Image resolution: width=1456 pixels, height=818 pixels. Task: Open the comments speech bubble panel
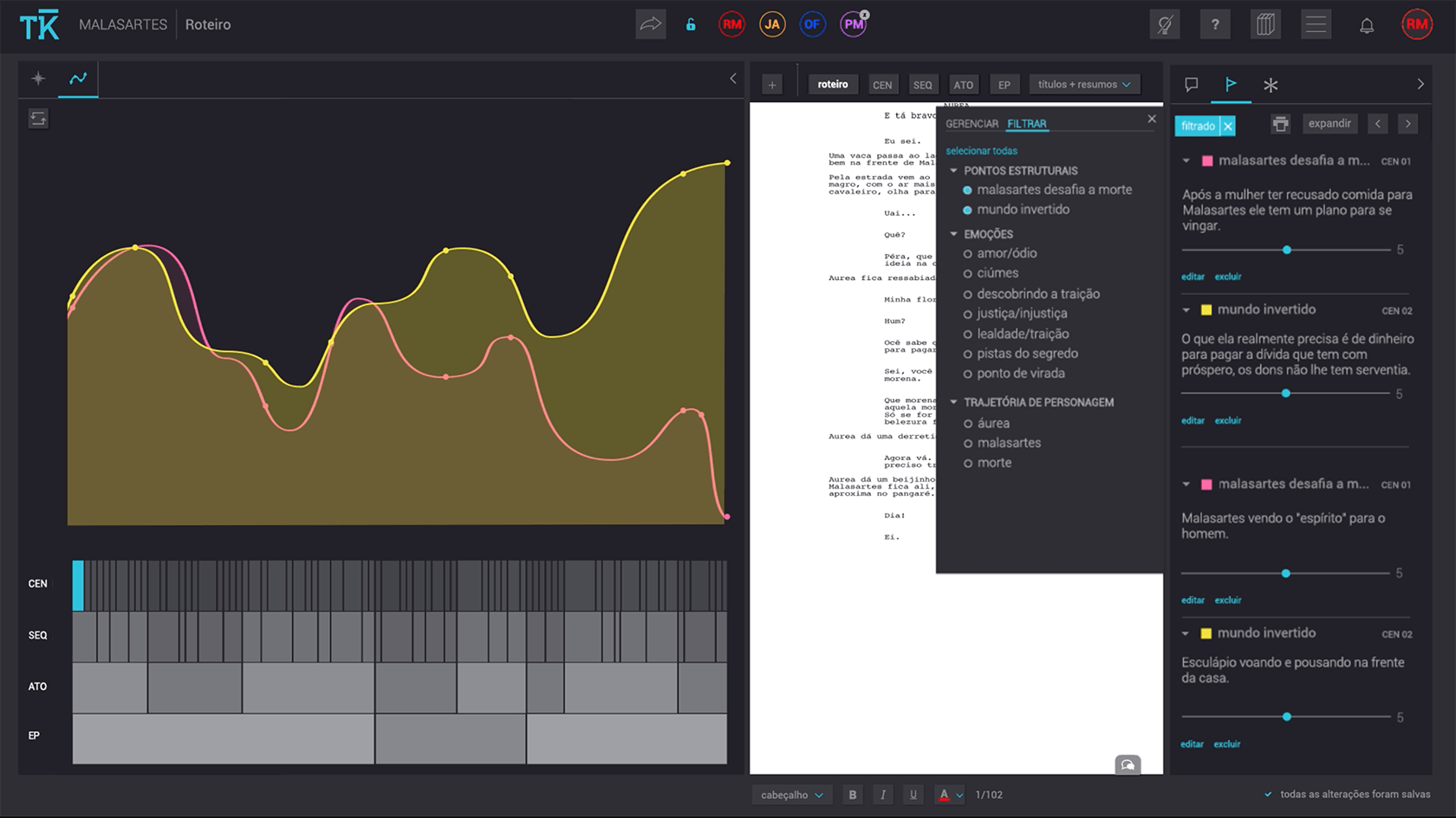pos(1192,84)
